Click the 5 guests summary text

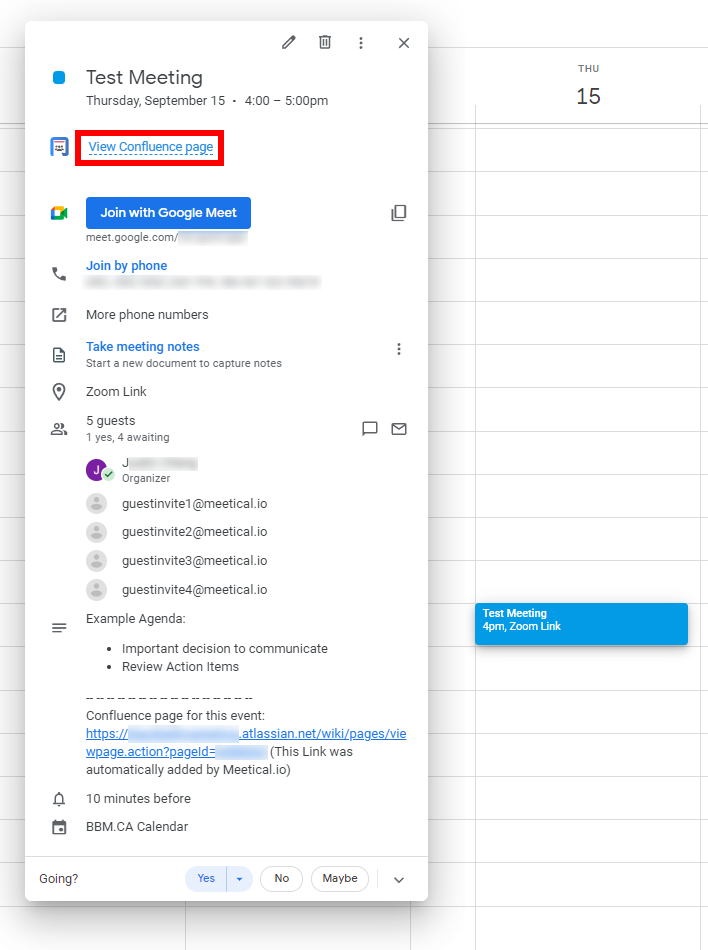(x=111, y=420)
